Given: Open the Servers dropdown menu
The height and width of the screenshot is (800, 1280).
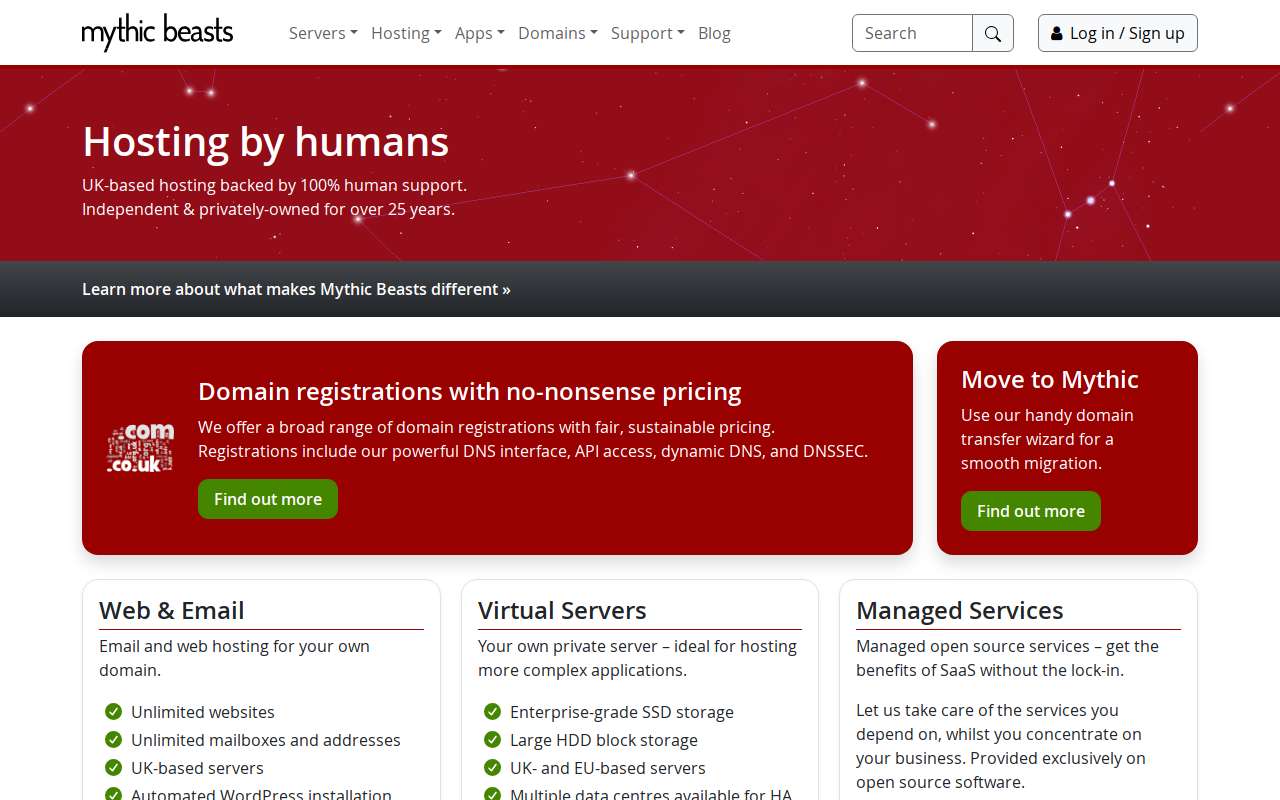Looking at the screenshot, I should point(323,33).
